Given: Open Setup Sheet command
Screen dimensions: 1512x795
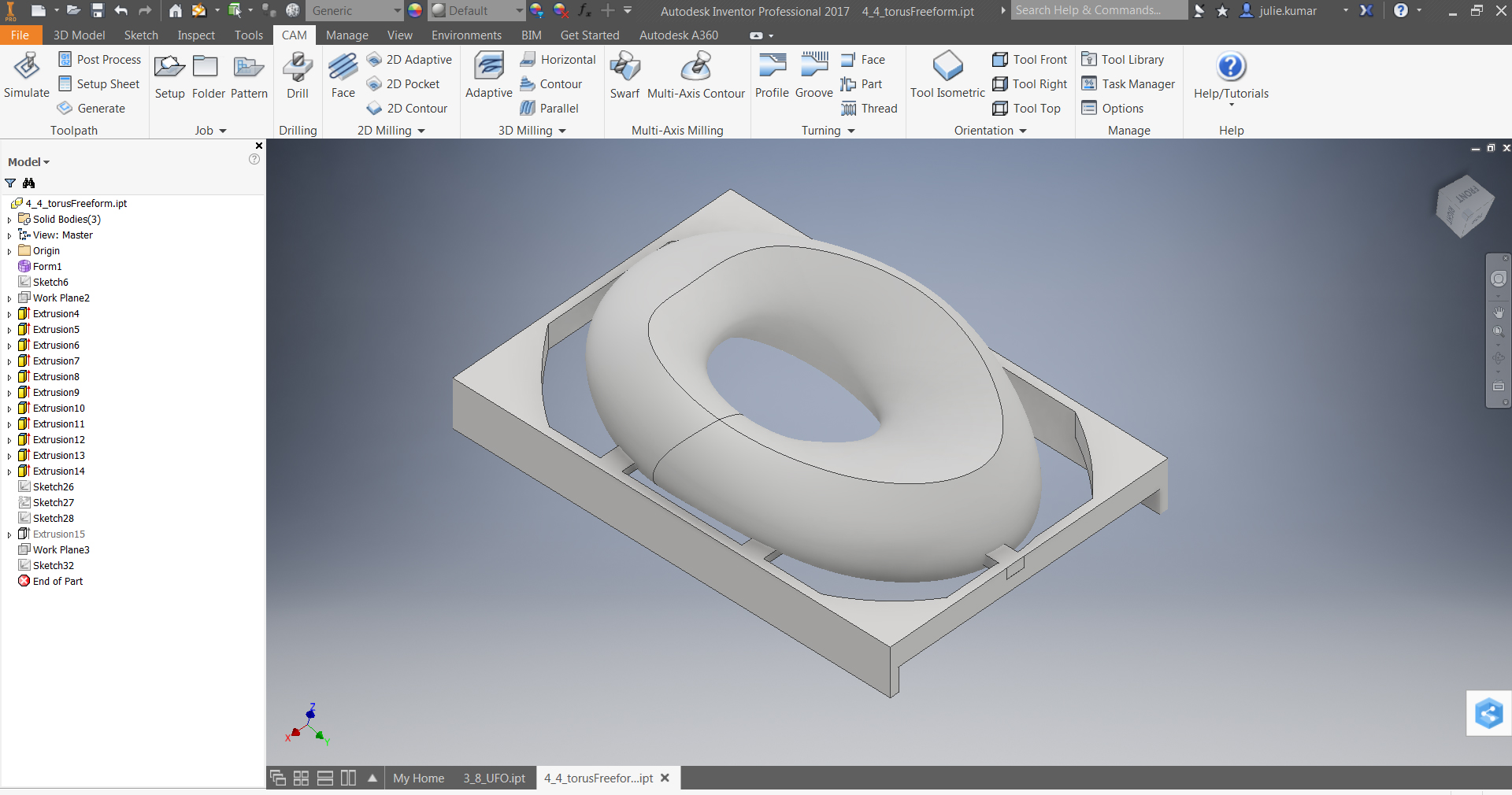Looking at the screenshot, I should click(x=100, y=84).
